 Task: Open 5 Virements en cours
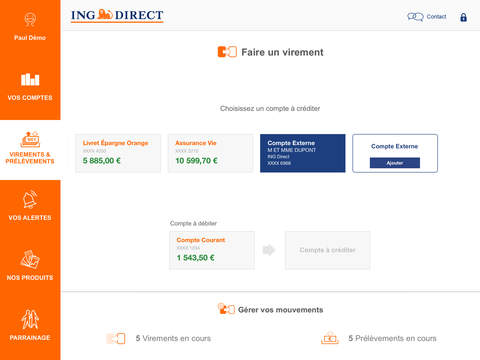tap(173, 338)
